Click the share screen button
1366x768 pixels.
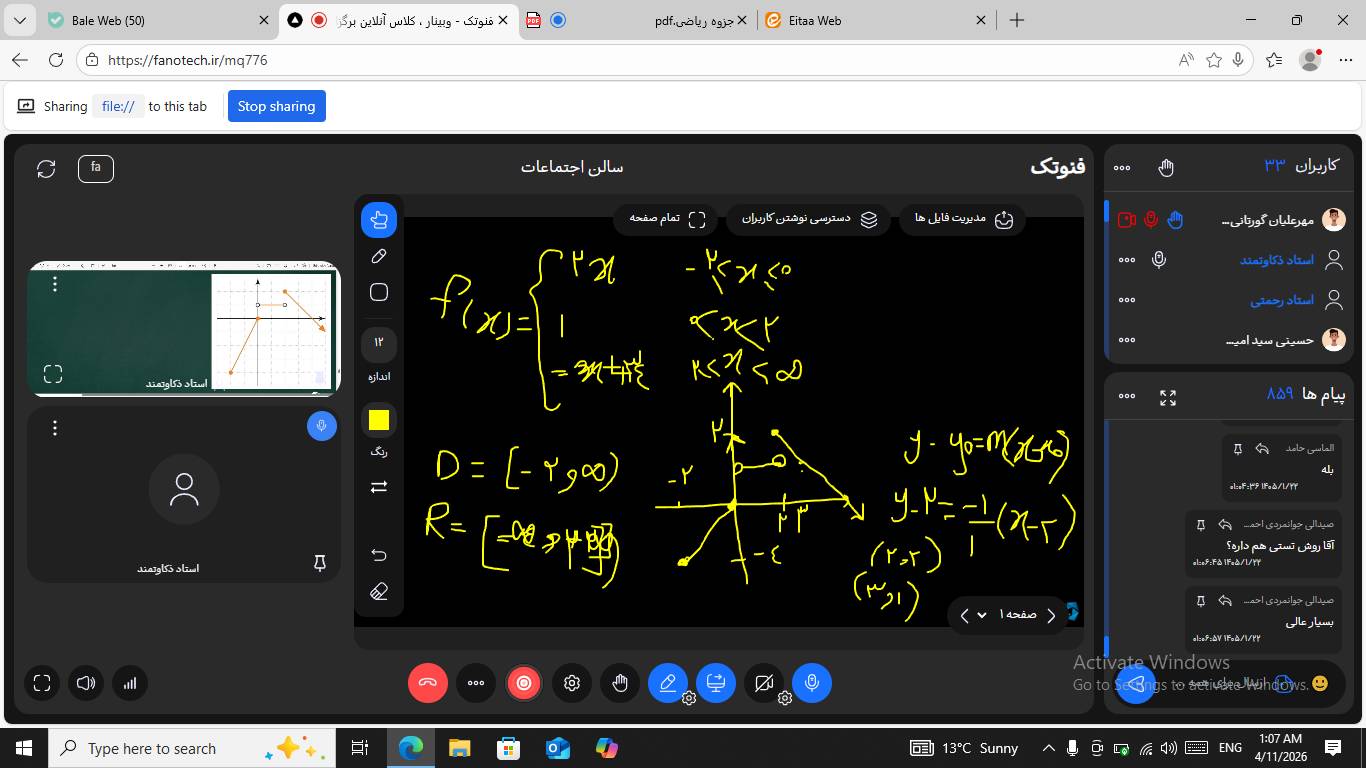click(x=716, y=683)
